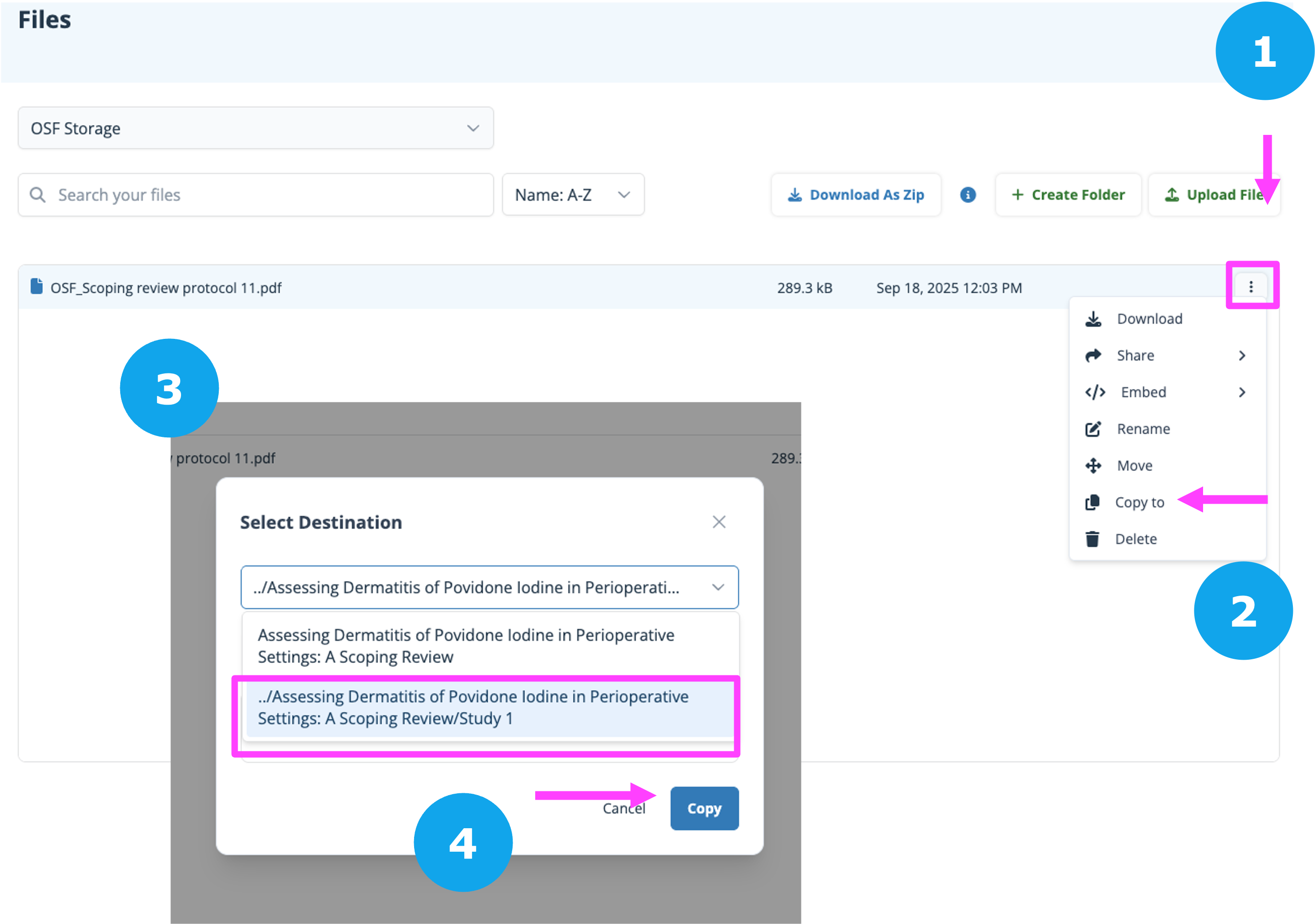Screen dimensions: 1315x924
Task: Click the Create Folder button
Action: [x=1068, y=195]
